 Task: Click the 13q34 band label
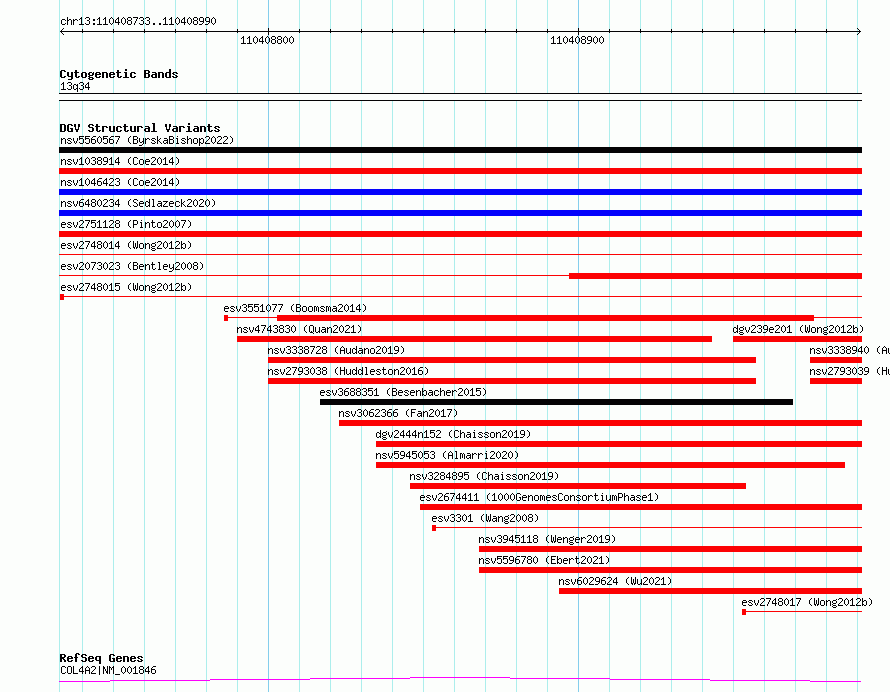[75, 86]
